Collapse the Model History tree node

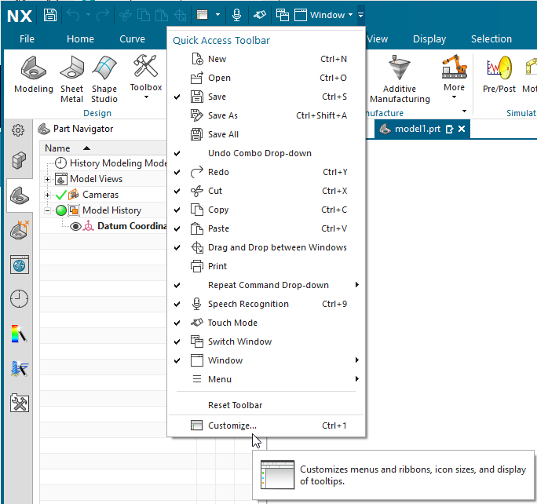48,210
